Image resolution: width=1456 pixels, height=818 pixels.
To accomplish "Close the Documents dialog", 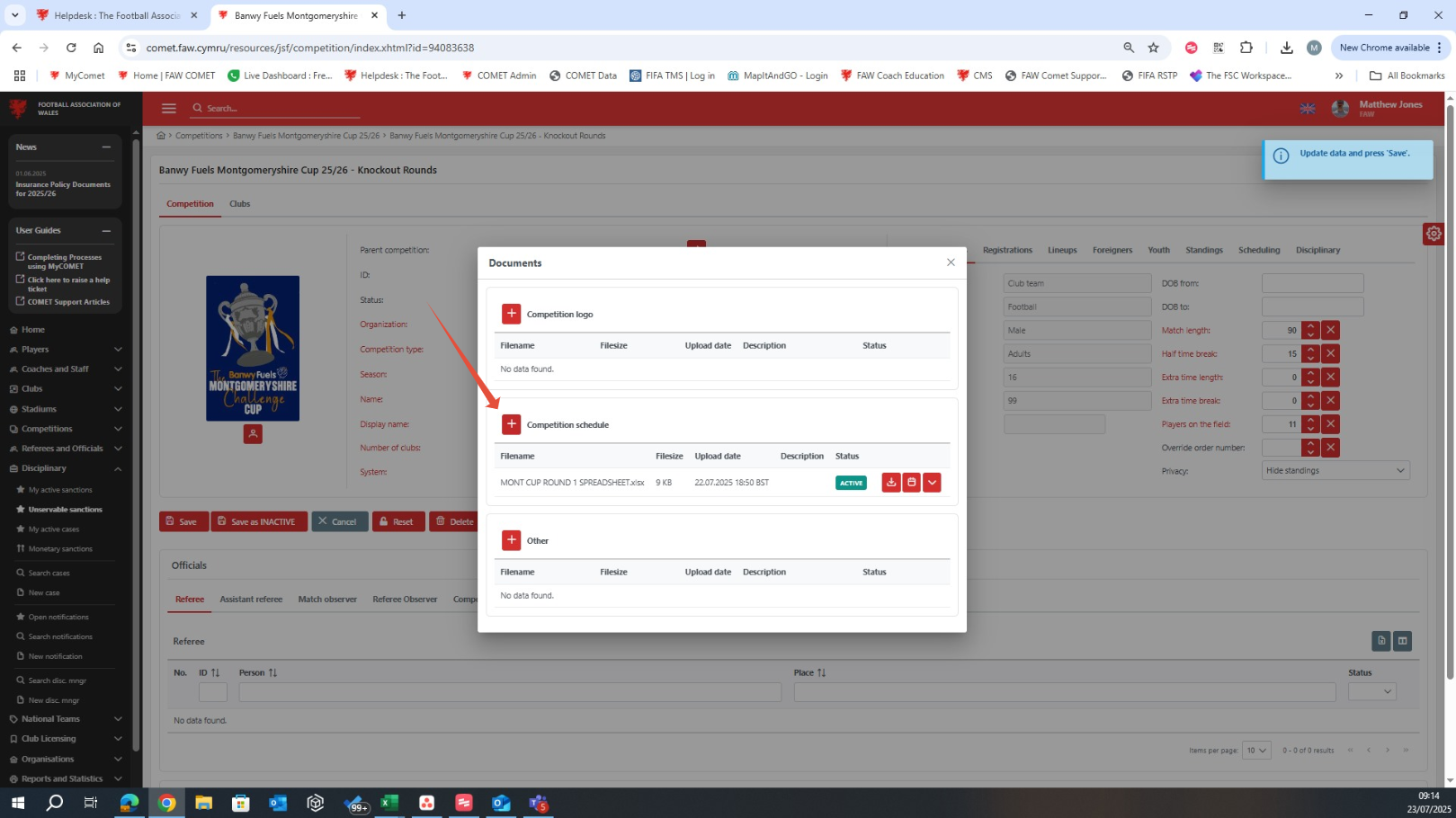I will point(951,262).
